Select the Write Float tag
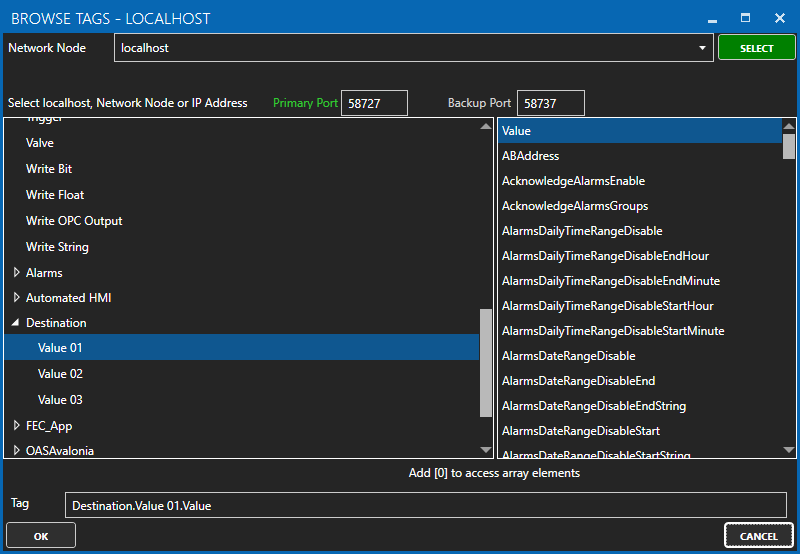 pyautogui.click(x=55, y=195)
